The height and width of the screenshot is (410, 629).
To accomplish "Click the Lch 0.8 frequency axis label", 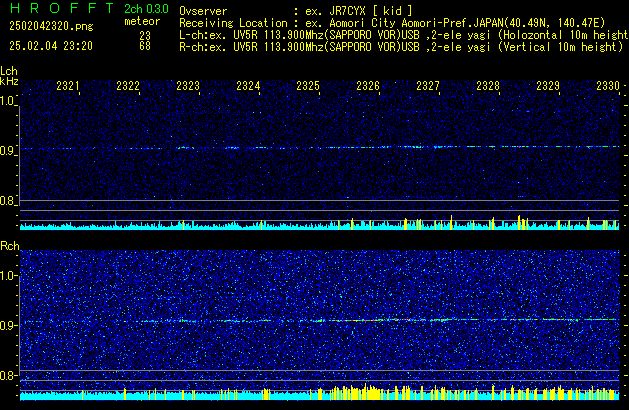I will [7, 201].
